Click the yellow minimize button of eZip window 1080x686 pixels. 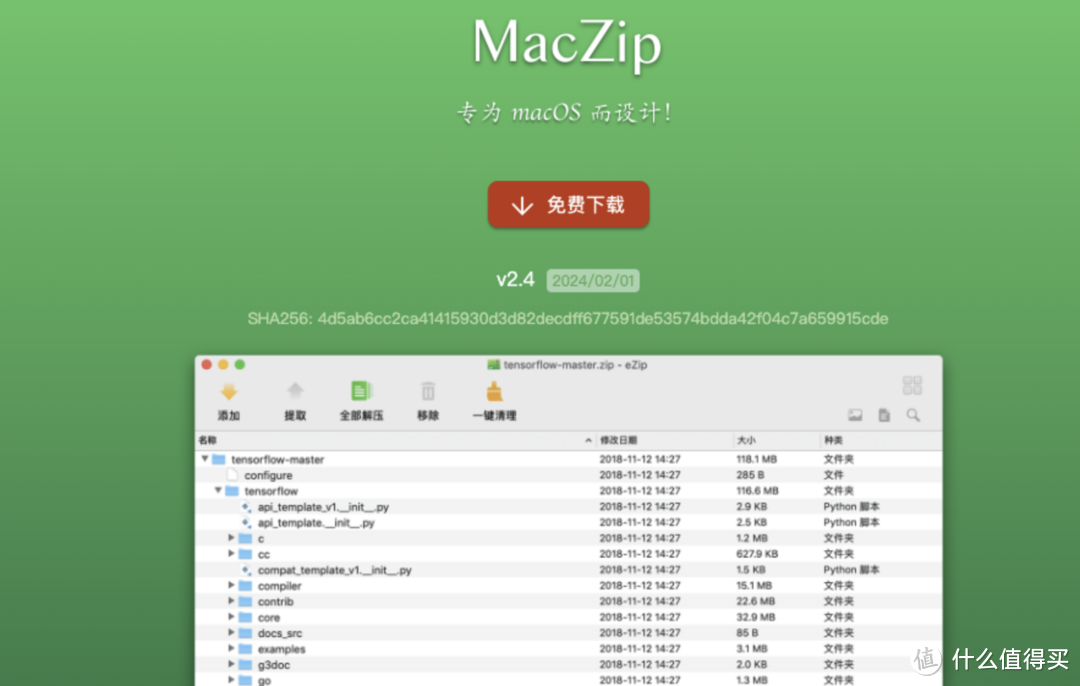point(223,364)
